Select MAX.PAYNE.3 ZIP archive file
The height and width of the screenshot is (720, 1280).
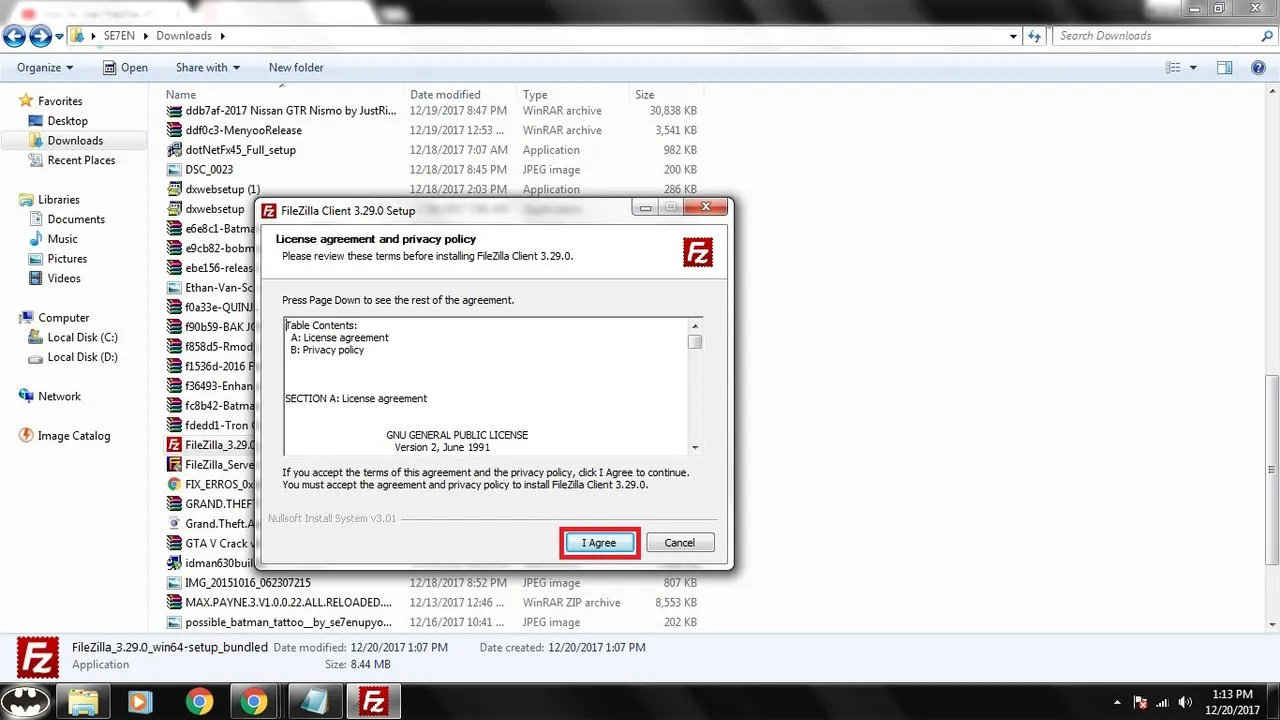coord(288,603)
